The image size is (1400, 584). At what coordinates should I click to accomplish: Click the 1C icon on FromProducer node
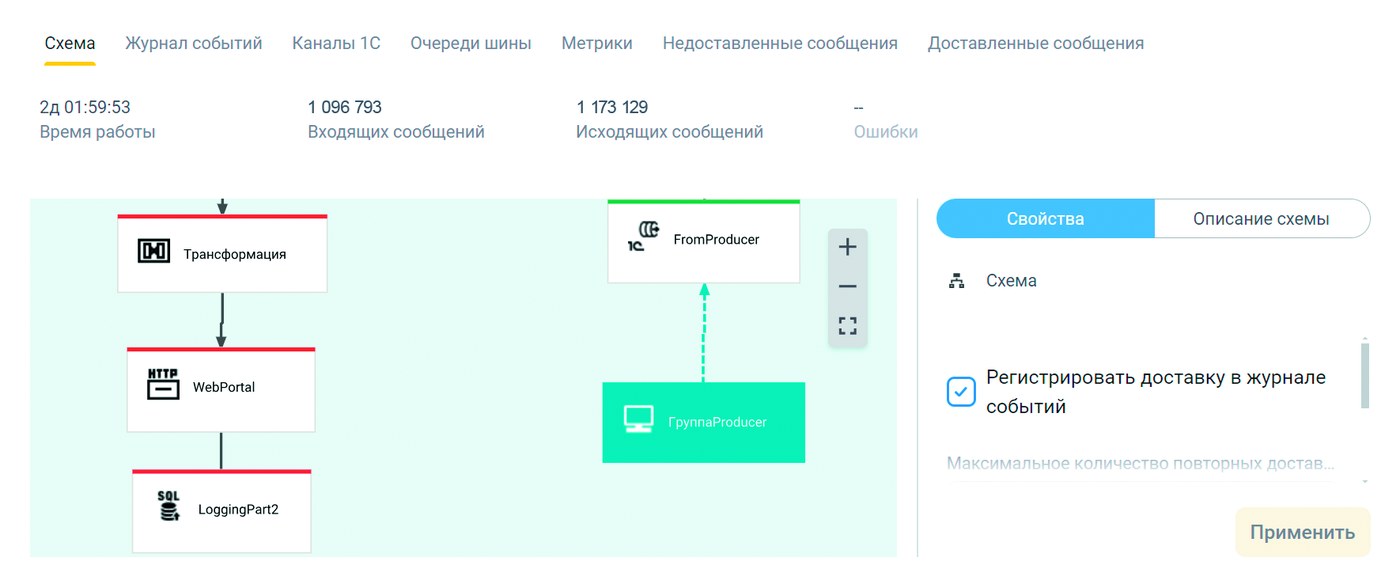[x=644, y=236]
